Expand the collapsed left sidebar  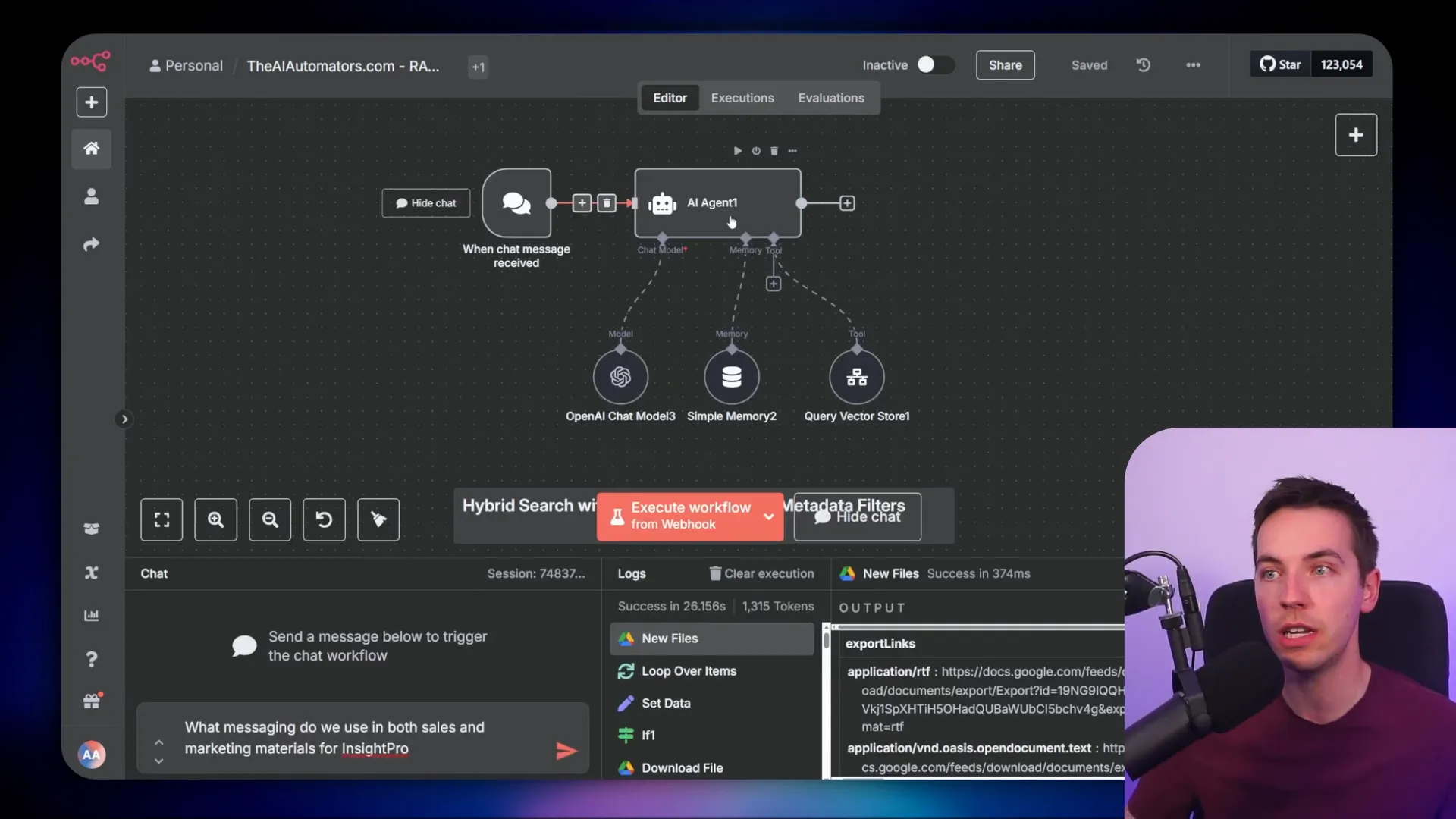(x=124, y=419)
